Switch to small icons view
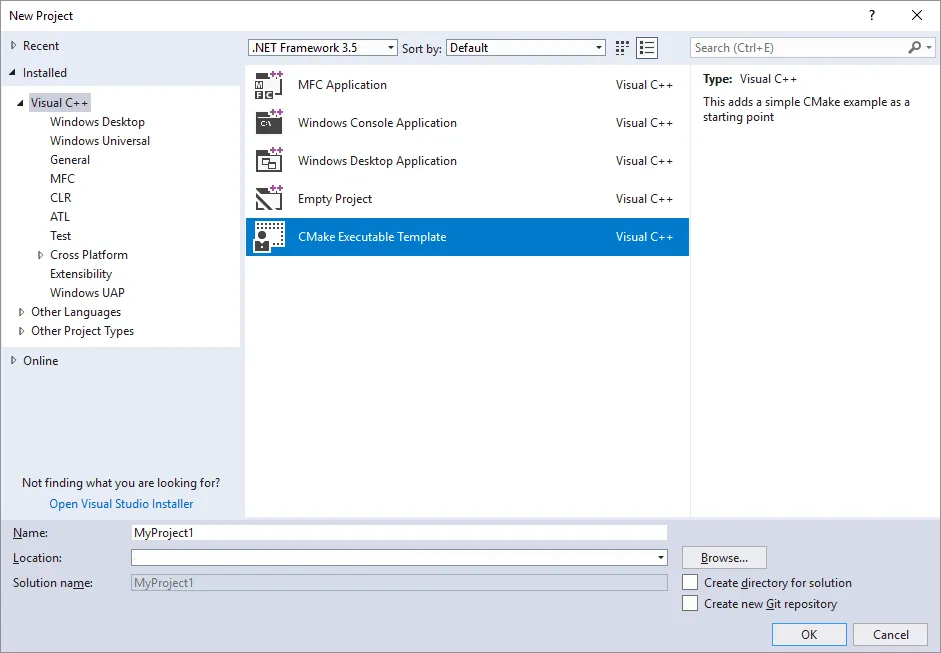 (622, 48)
